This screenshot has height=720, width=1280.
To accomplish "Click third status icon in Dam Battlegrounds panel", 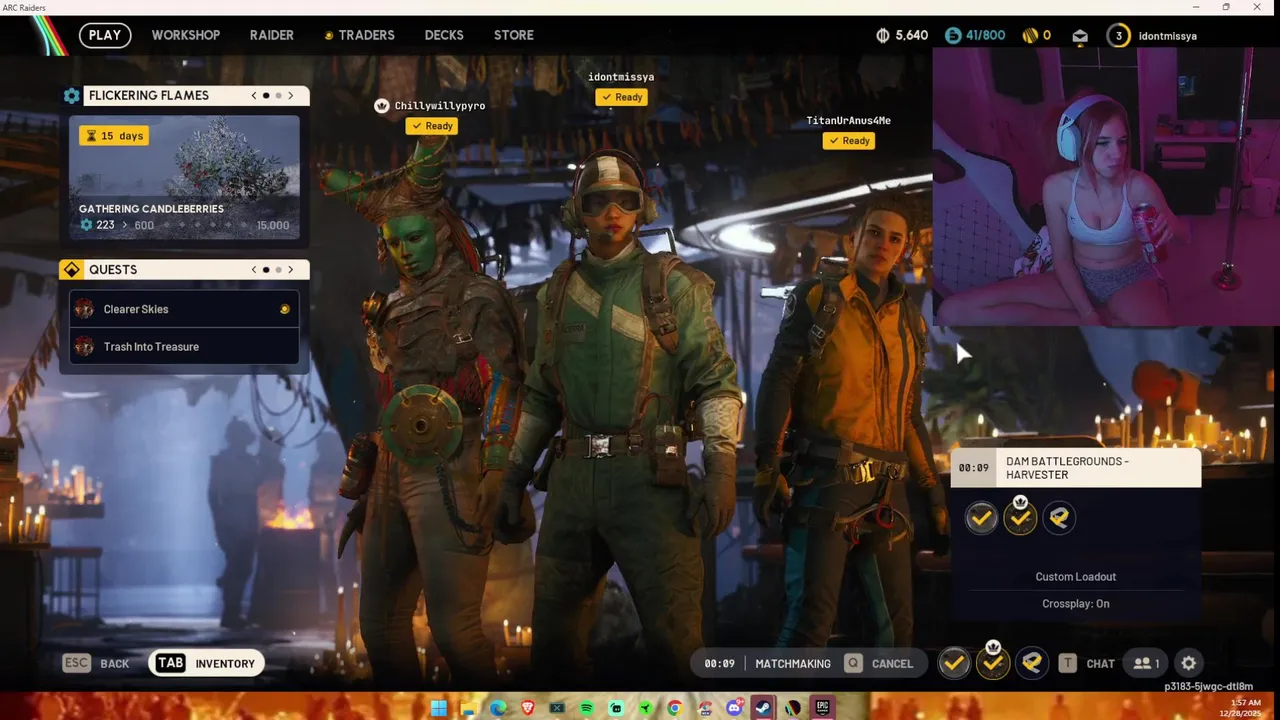I will click(1059, 518).
